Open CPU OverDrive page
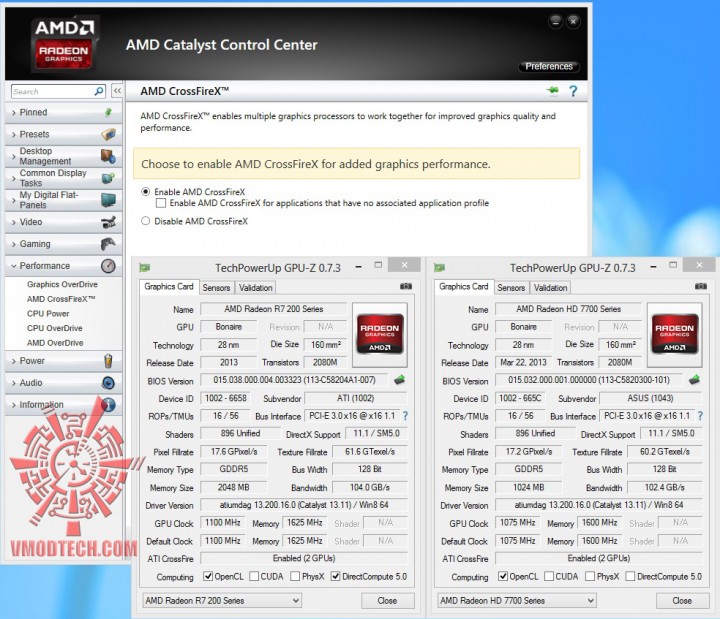The height and width of the screenshot is (619, 720). 55,328
